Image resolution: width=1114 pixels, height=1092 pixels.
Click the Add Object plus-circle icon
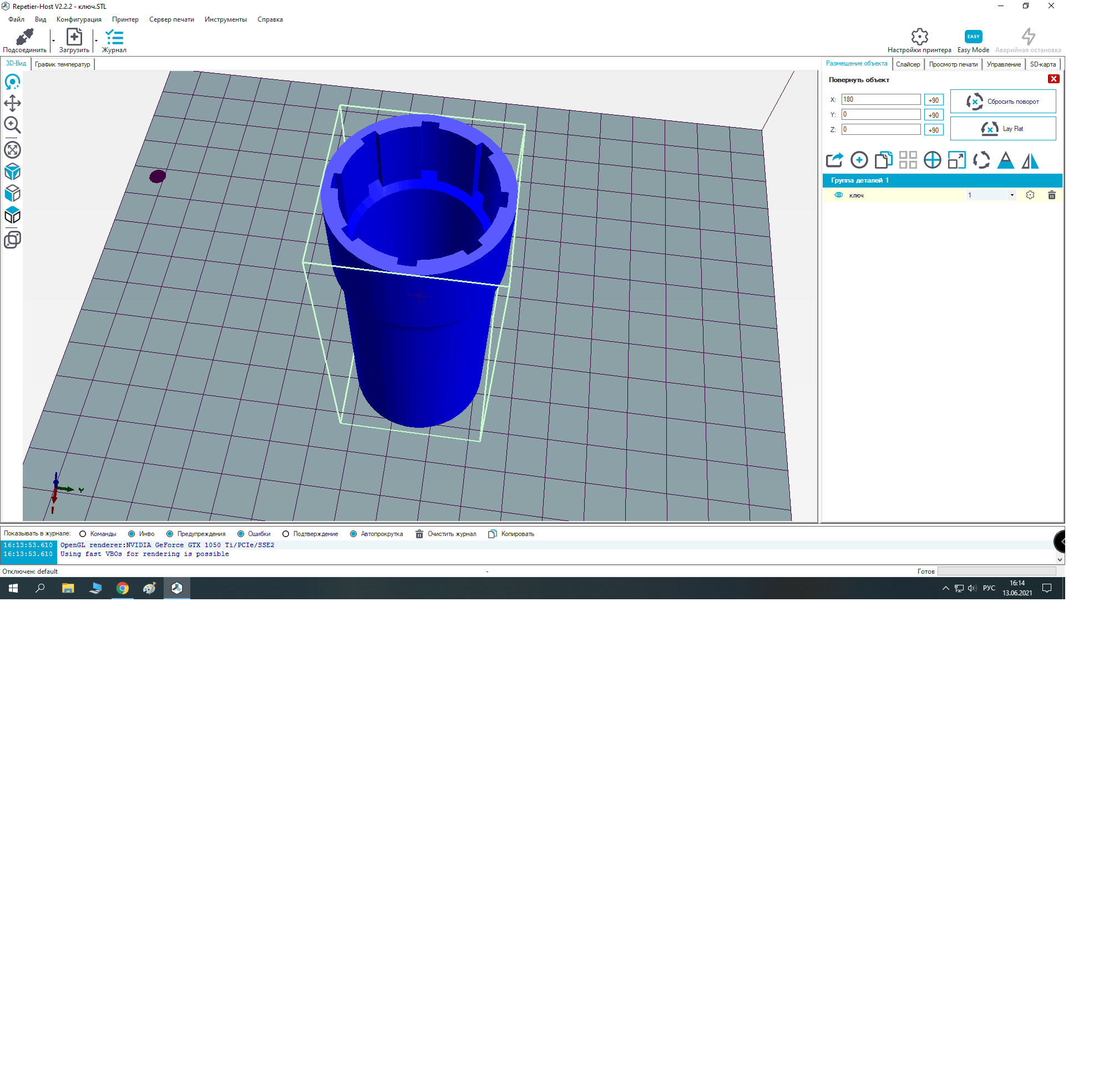point(858,160)
